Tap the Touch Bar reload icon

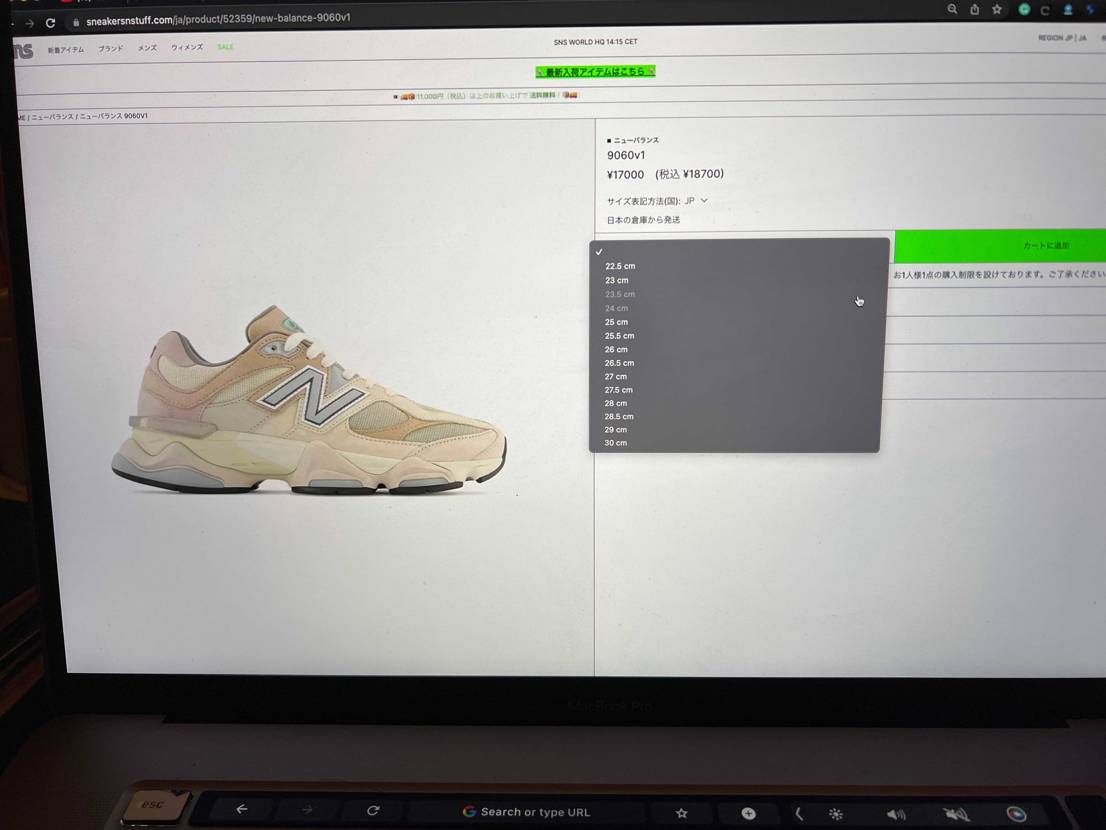click(x=373, y=811)
